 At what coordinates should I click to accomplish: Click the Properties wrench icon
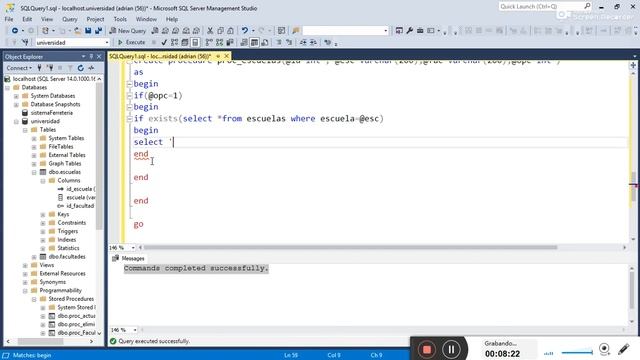[409, 31]
